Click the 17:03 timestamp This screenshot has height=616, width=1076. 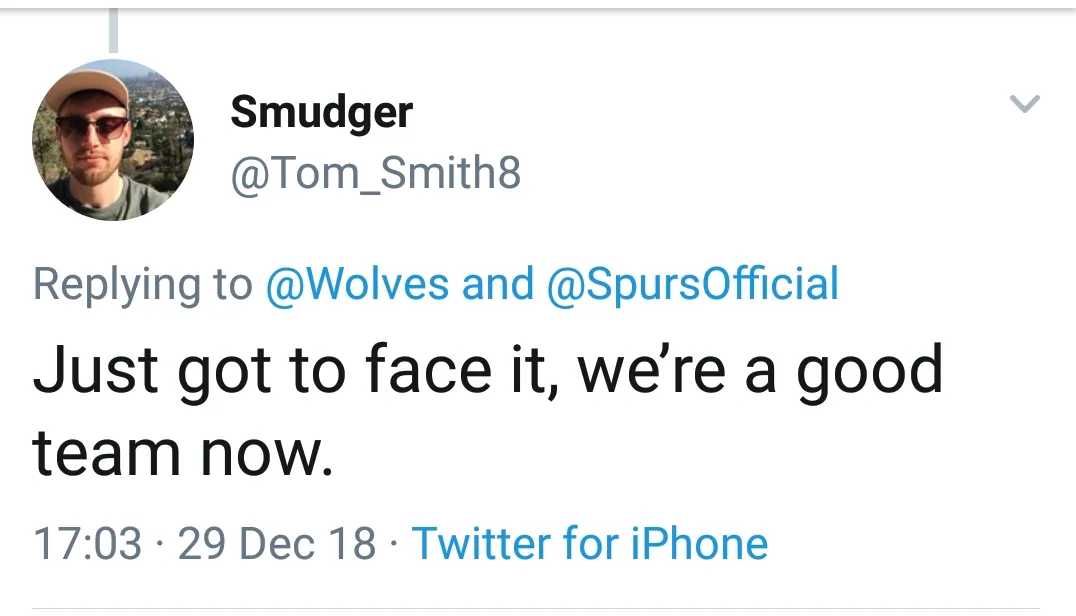coord(88,544)
